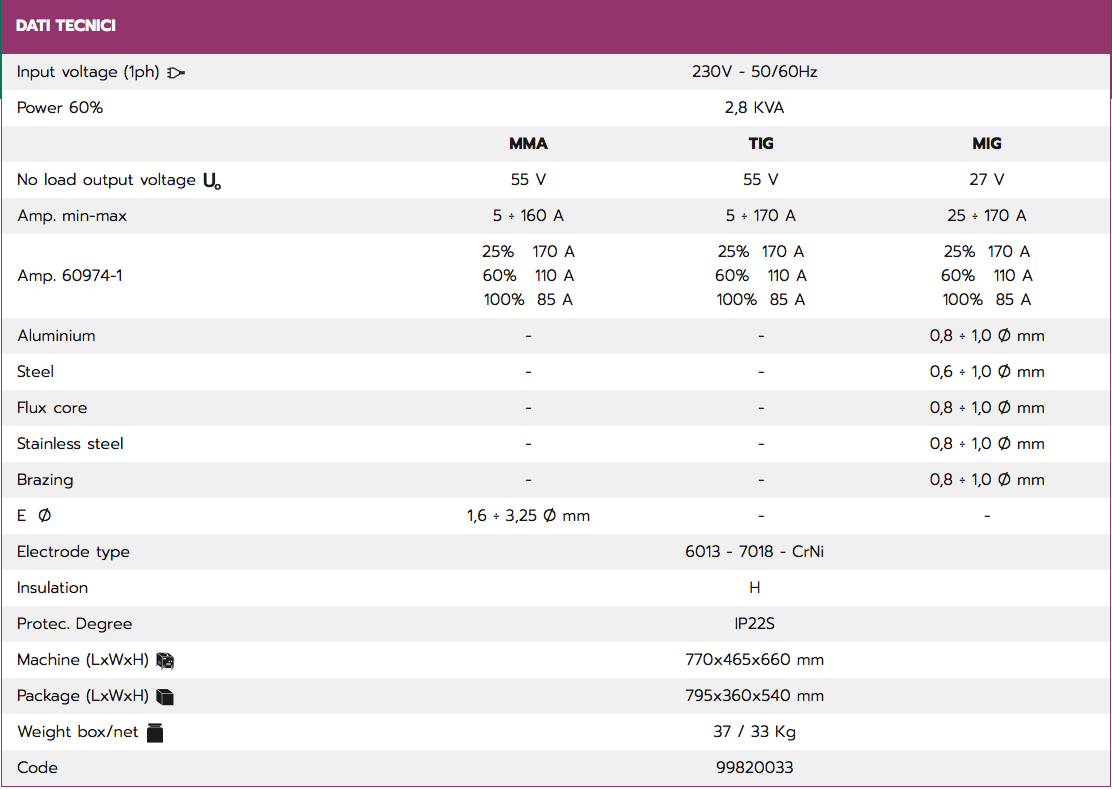Select the 5 ÷ 160 A amperage range
Screen dimensions: 1112x789
(528, 216)
